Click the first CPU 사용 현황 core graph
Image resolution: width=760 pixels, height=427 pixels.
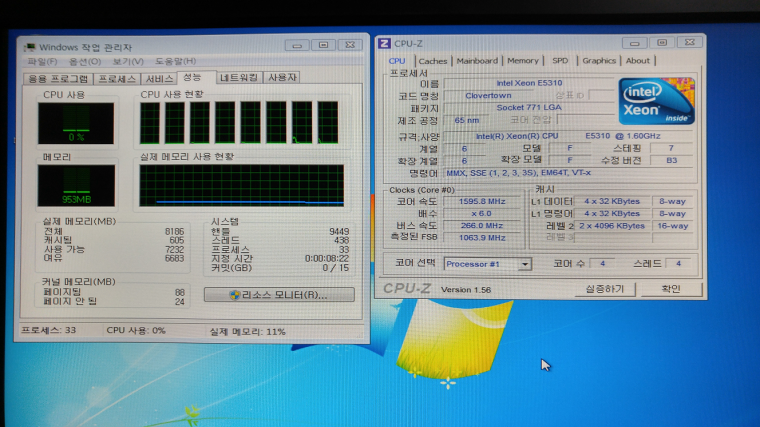click(149, 122)
